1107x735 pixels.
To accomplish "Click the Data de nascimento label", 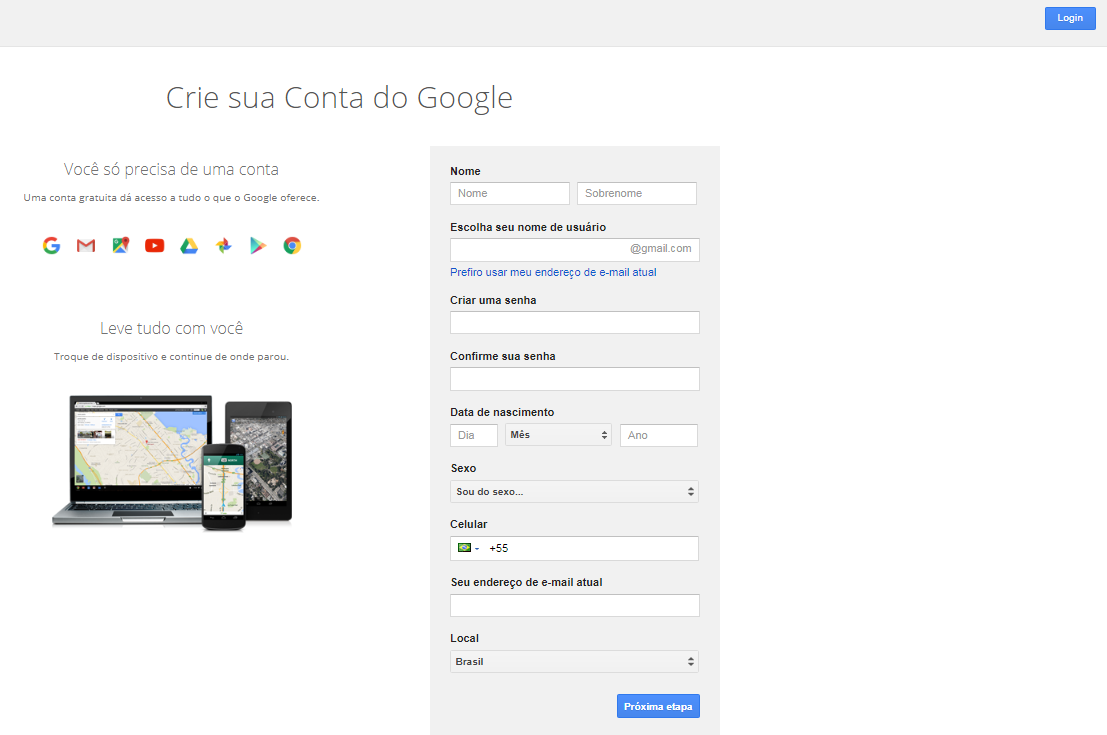I will point(502,412).
